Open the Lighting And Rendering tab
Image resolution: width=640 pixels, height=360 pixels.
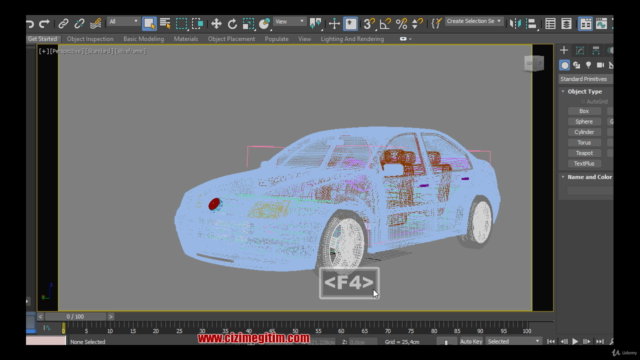click(x=352, y=39)
